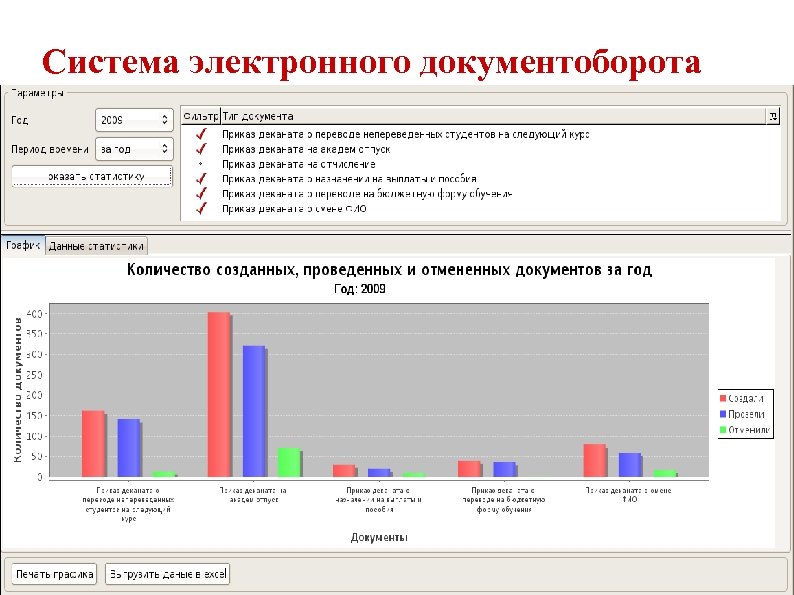
Task: Toggle filter checkmark for Приказ о переводе непереведенных студентов
Action: (202, 134)
